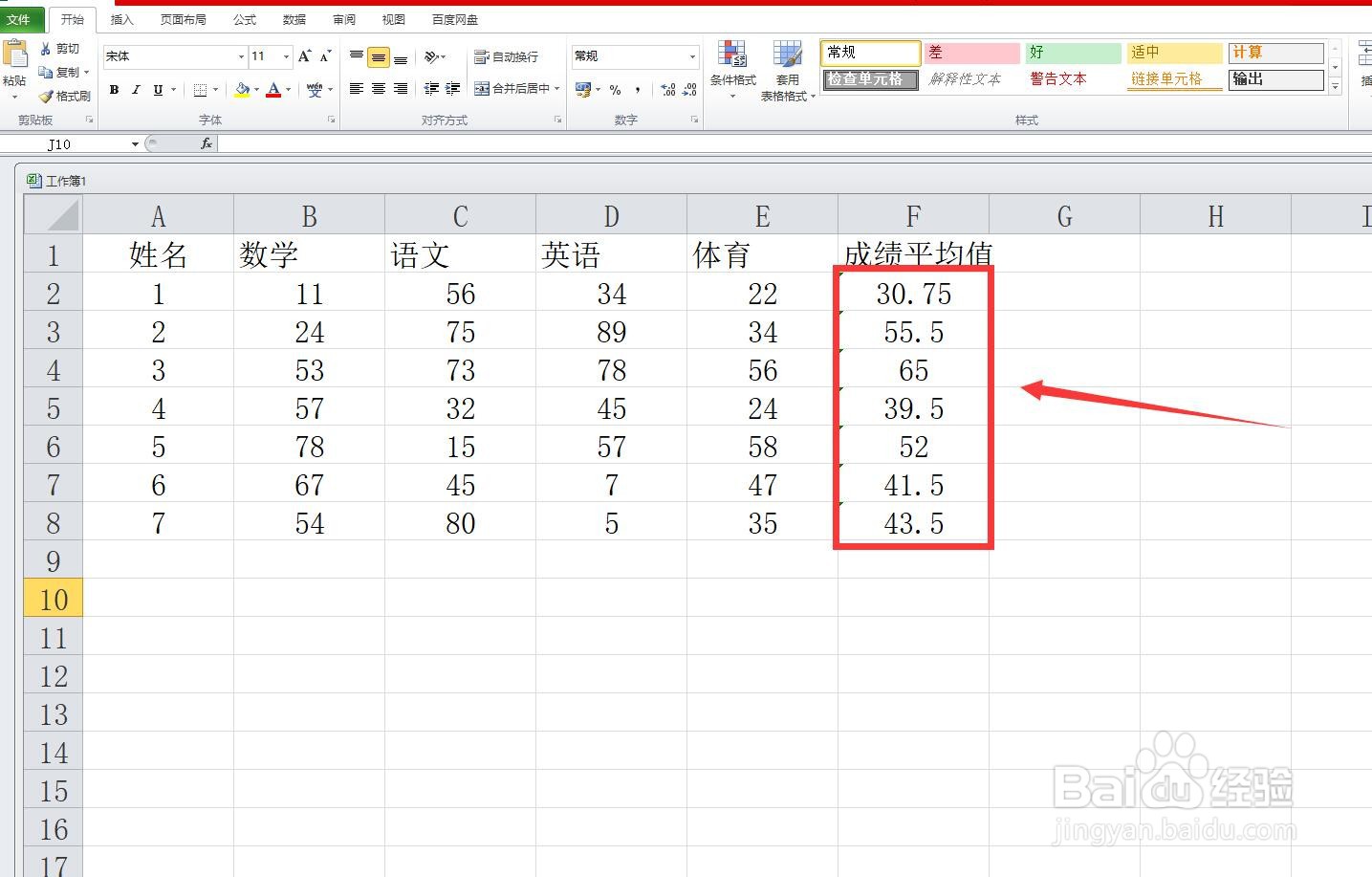Click the text orientation icon
This screenshot has height=877, width=1372.
(432, 57)
